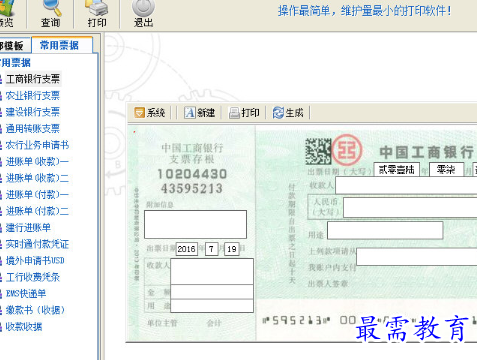477x360 pixels.
Task: Click the 贰零壹陆 year field on cheque
Action: click(397, 170)
